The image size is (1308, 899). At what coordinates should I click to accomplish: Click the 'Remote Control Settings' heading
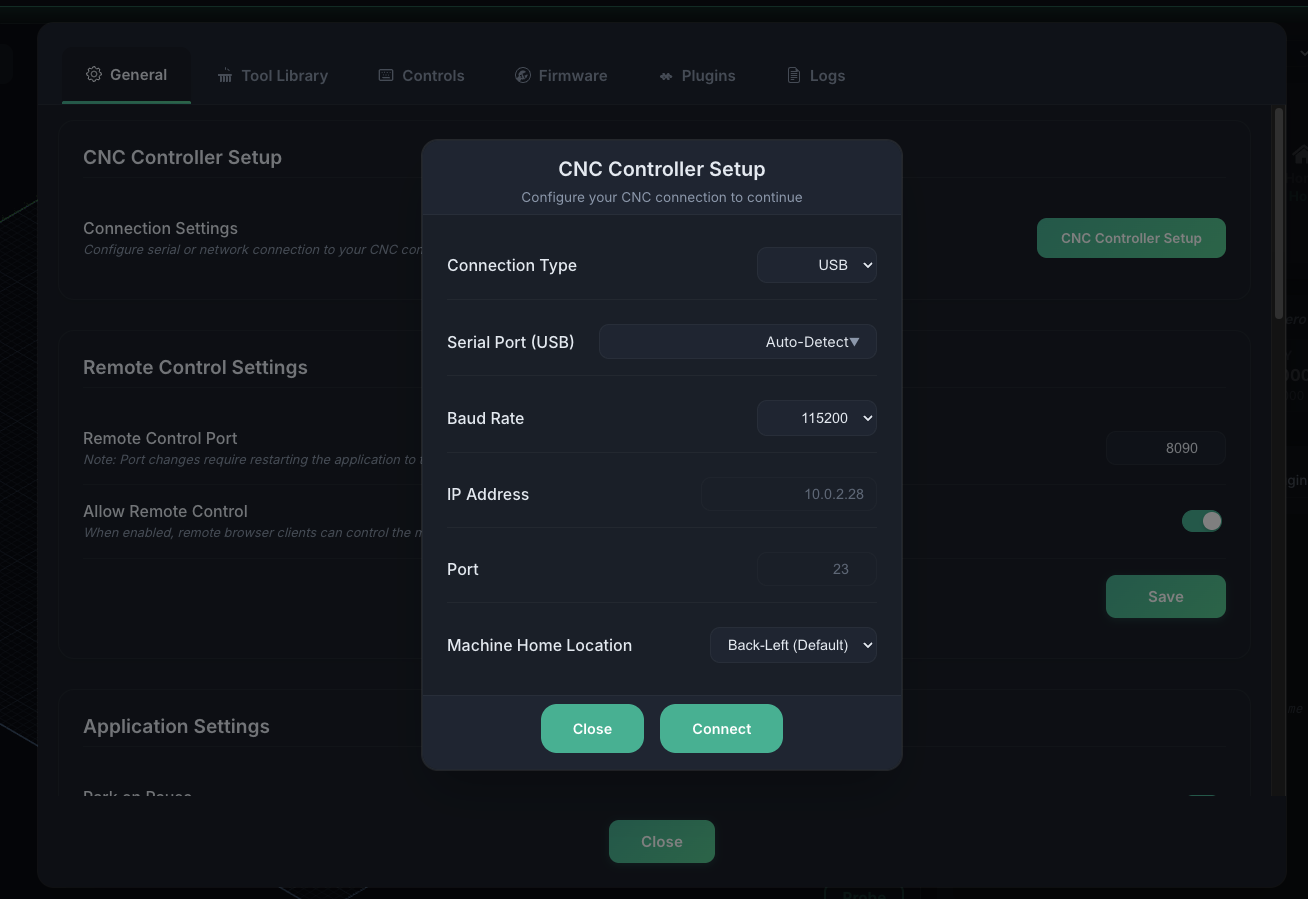click(195, 367)
